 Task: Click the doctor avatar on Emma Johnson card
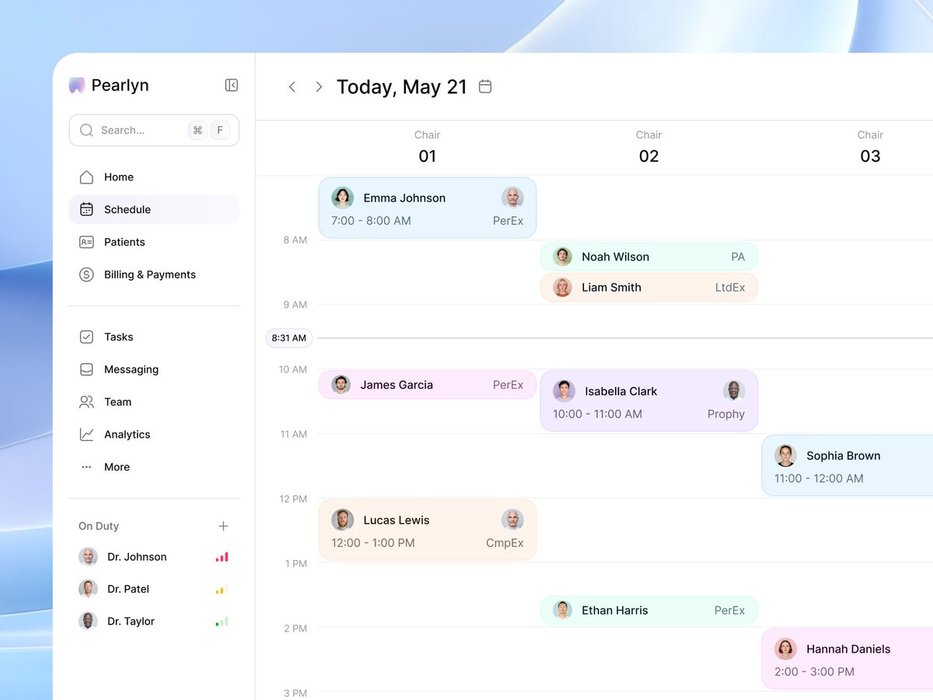pyautogui.click(x=512, y=197)
